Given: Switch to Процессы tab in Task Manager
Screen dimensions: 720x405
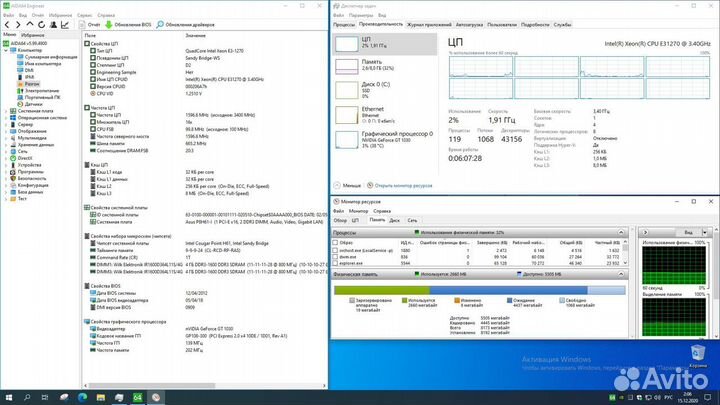Looking at the screenshot, I should [x=344, y=25].
